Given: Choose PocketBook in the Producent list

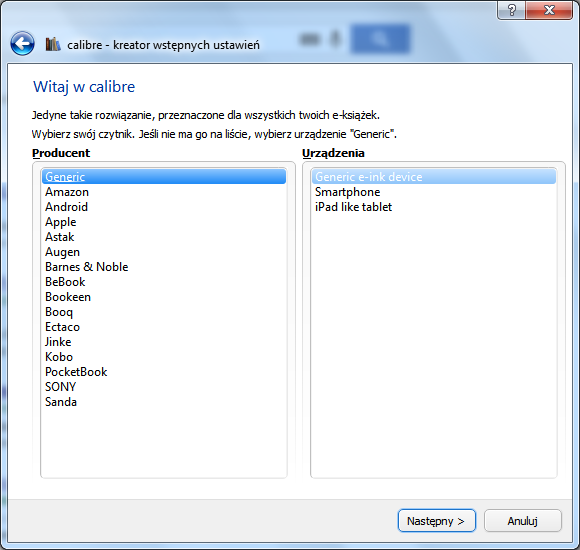Looking at the screenshot, I should coord(164,372).
